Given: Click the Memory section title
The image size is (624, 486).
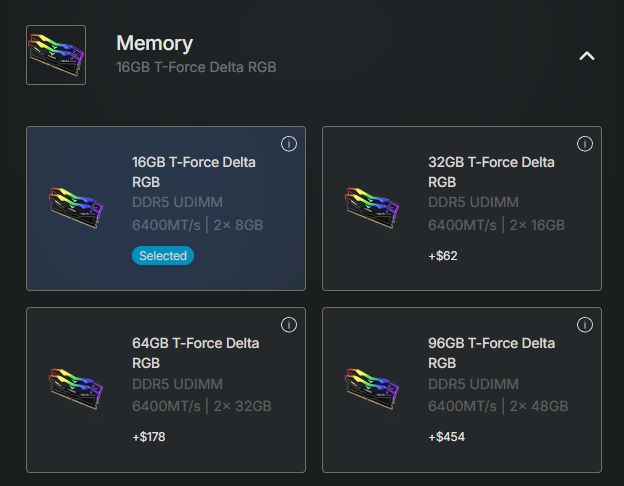Looking at the screenshot, I should (x=155, y=43).
